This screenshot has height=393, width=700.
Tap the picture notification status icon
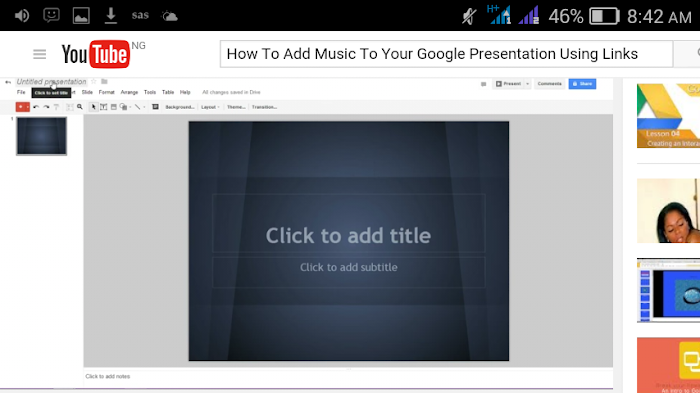point(81,16)
